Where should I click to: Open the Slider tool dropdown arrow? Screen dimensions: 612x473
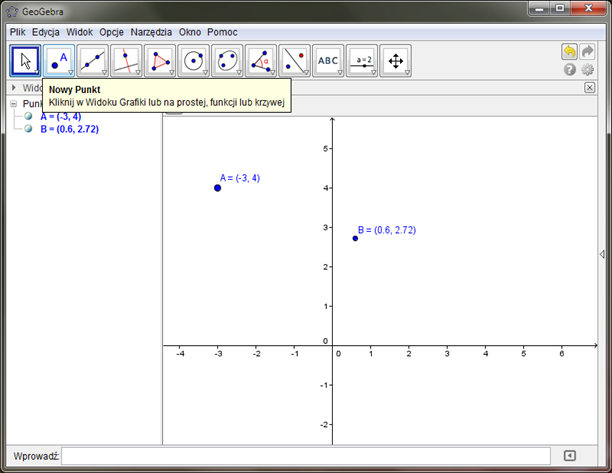tap(374, 73)
